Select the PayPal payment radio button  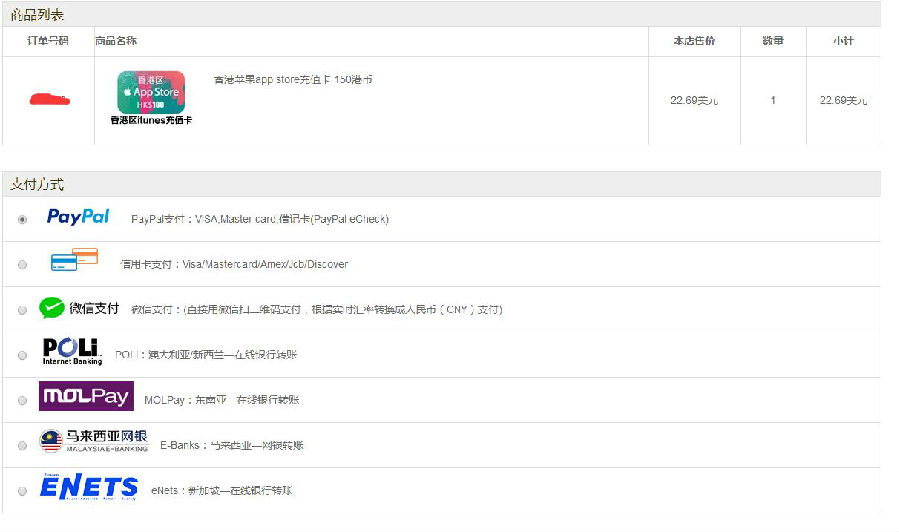(22, 220)
